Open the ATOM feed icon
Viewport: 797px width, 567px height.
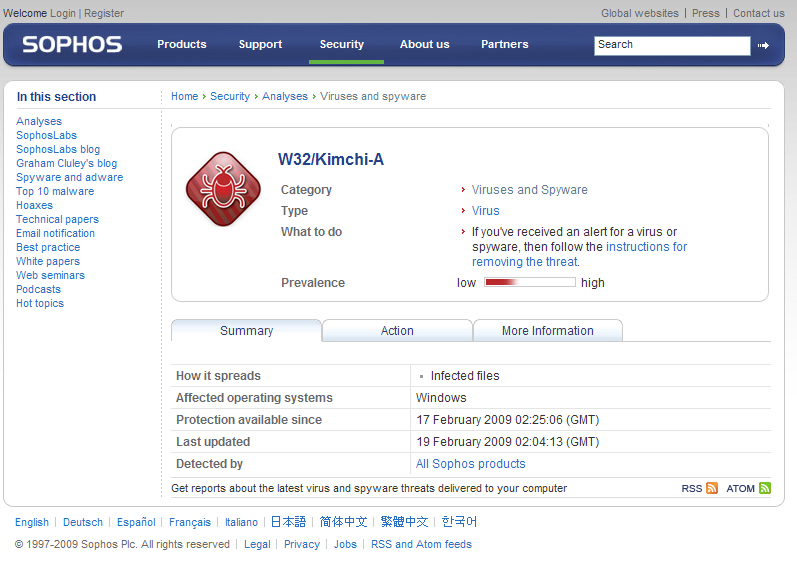click(x=764, y=488)
